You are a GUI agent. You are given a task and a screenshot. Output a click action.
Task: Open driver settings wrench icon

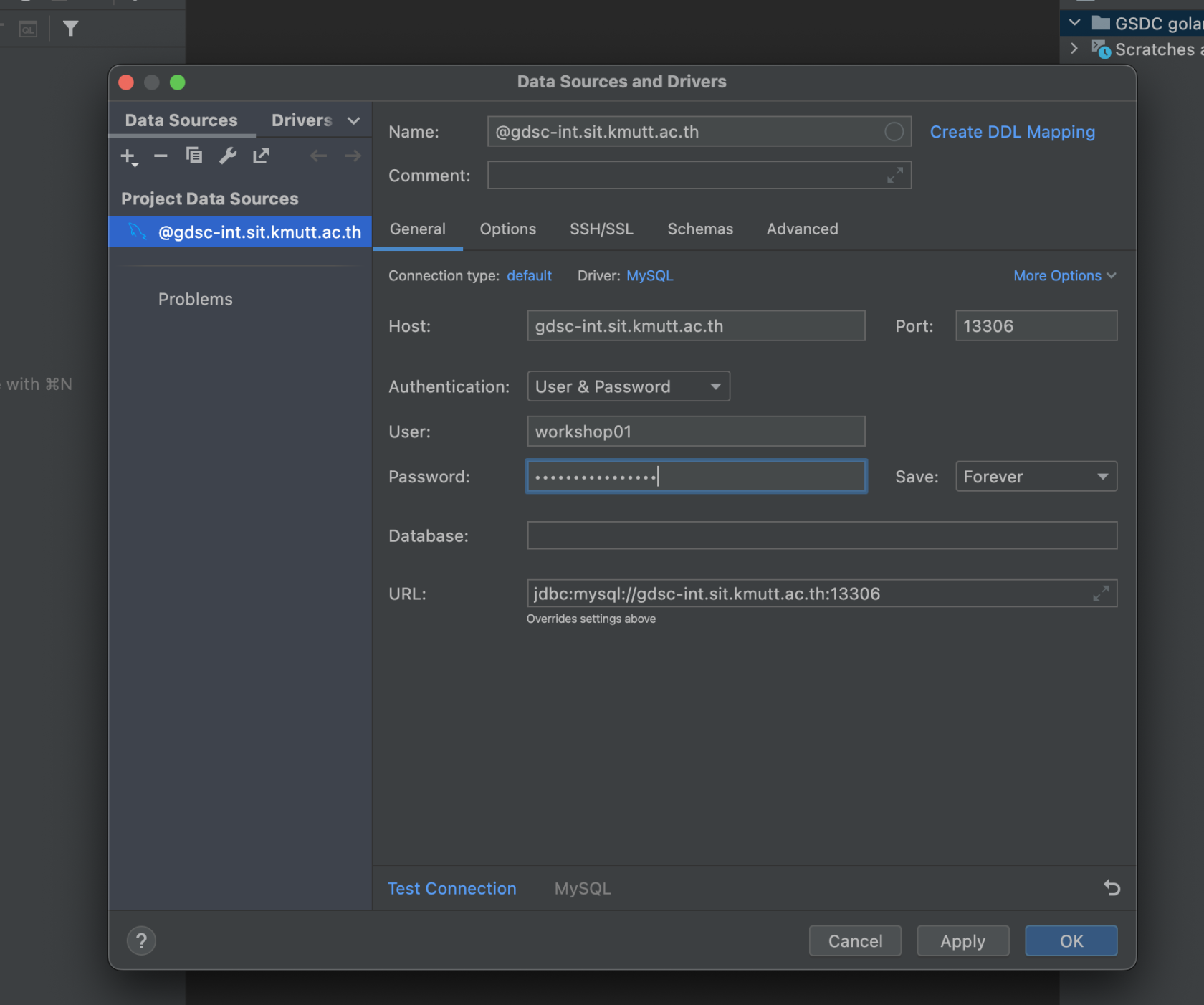coord(228,156)
